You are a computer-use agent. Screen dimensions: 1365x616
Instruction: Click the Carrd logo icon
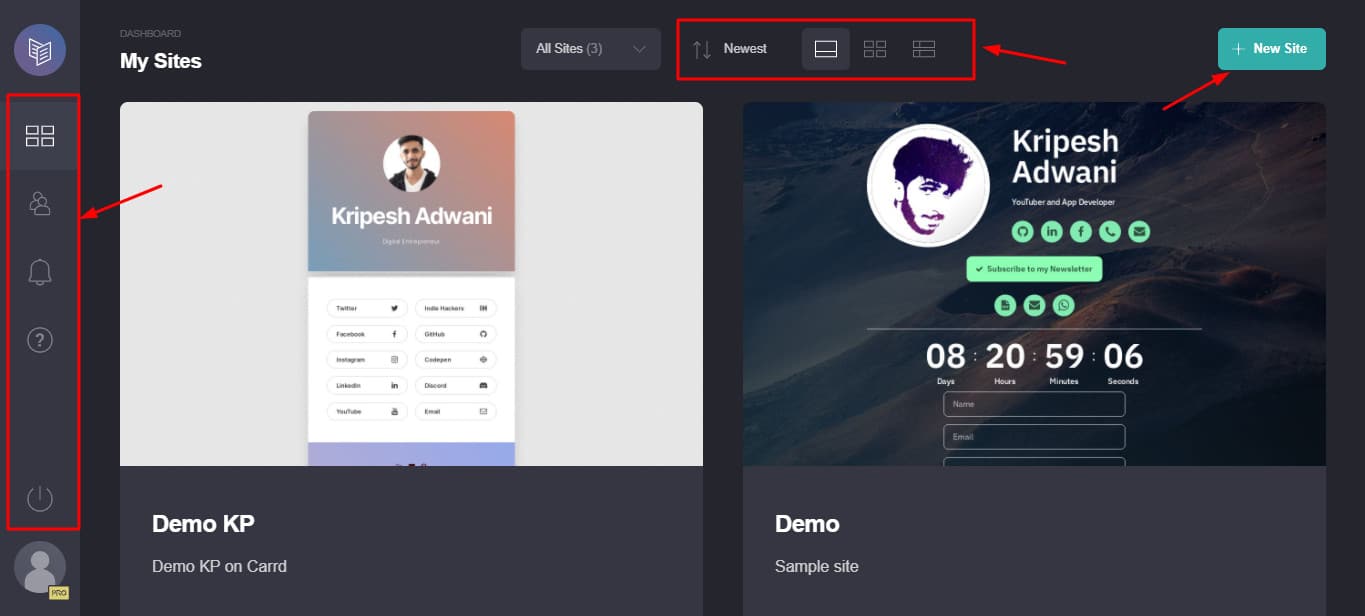pos(40,50)
